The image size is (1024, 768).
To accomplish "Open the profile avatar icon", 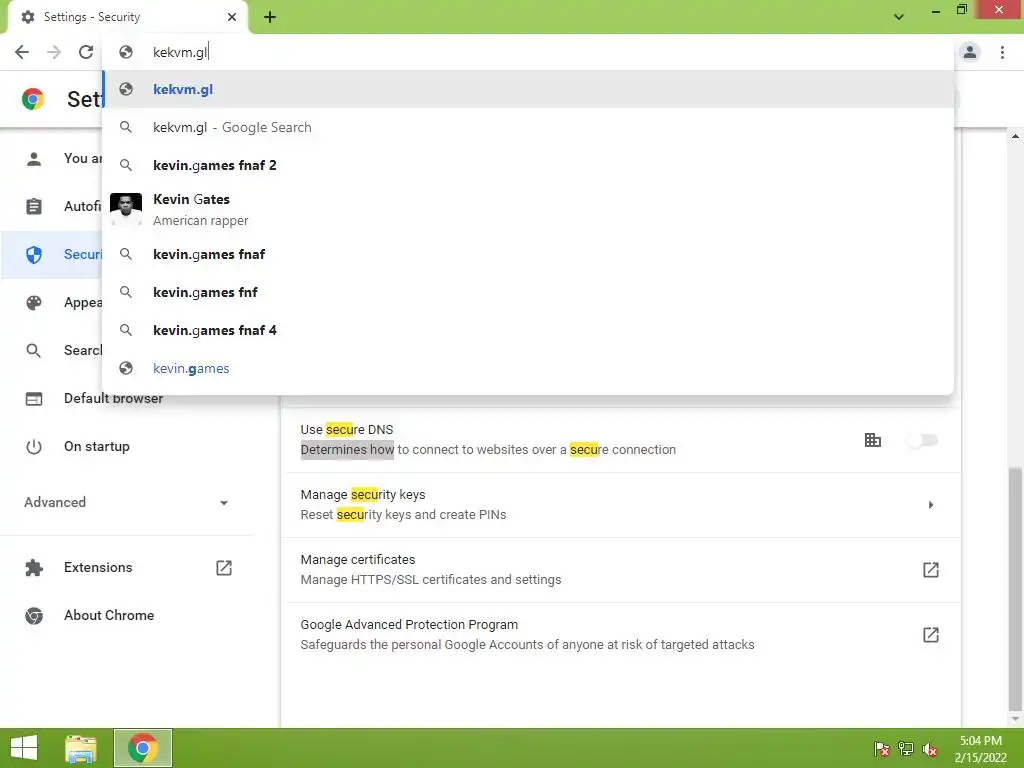I will coord(970,52).
